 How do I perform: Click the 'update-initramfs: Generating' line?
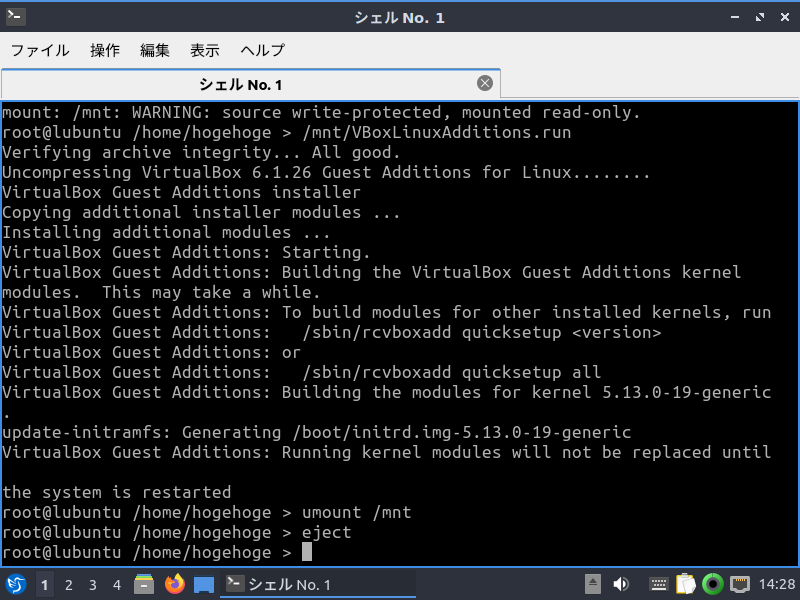tap(316, 432)
